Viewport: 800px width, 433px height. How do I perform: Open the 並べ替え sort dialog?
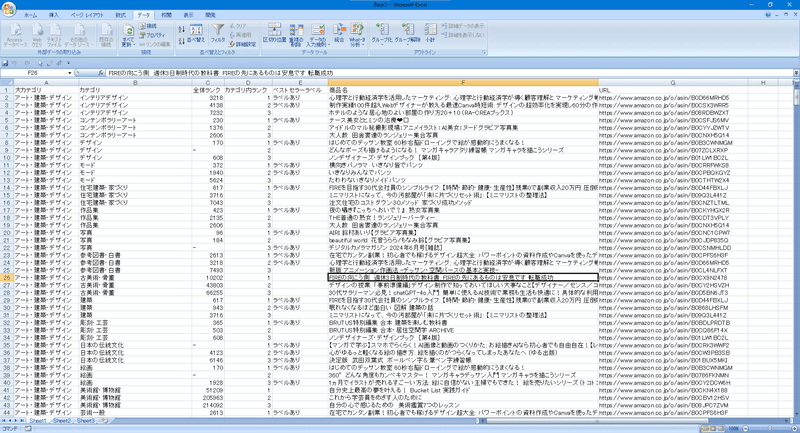196,34
